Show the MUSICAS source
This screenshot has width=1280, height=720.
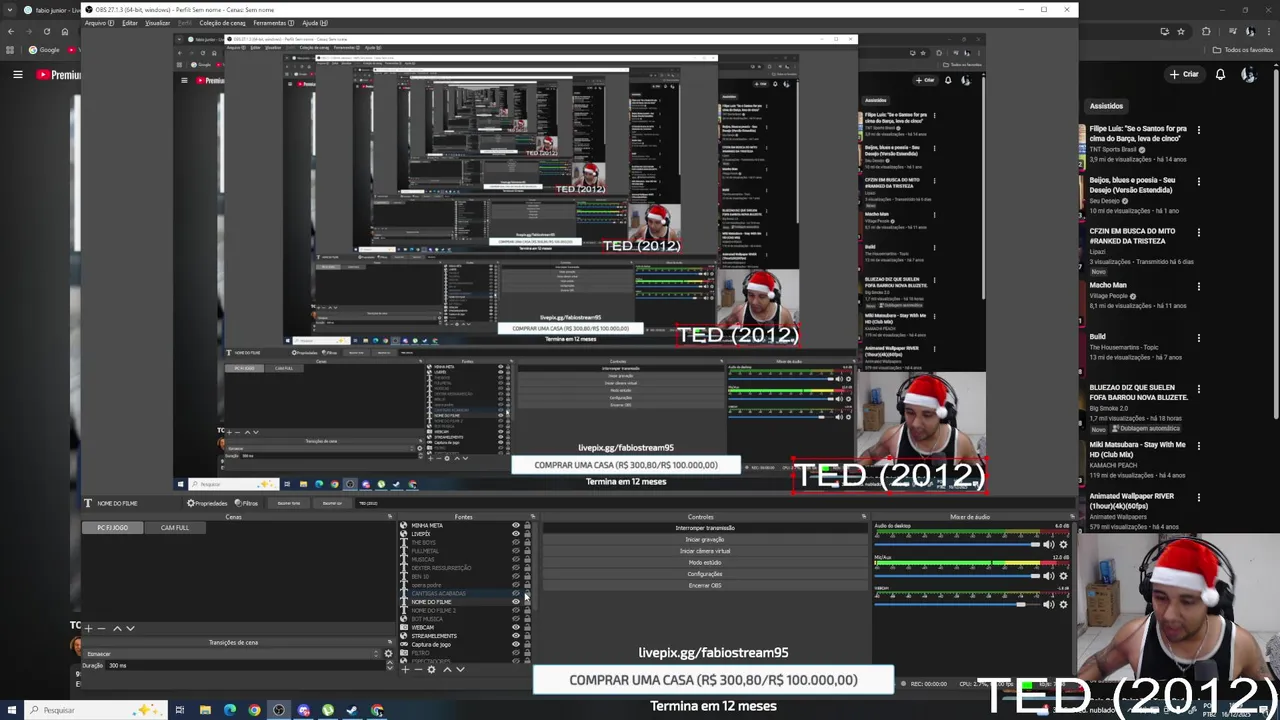tap(516, 559)
